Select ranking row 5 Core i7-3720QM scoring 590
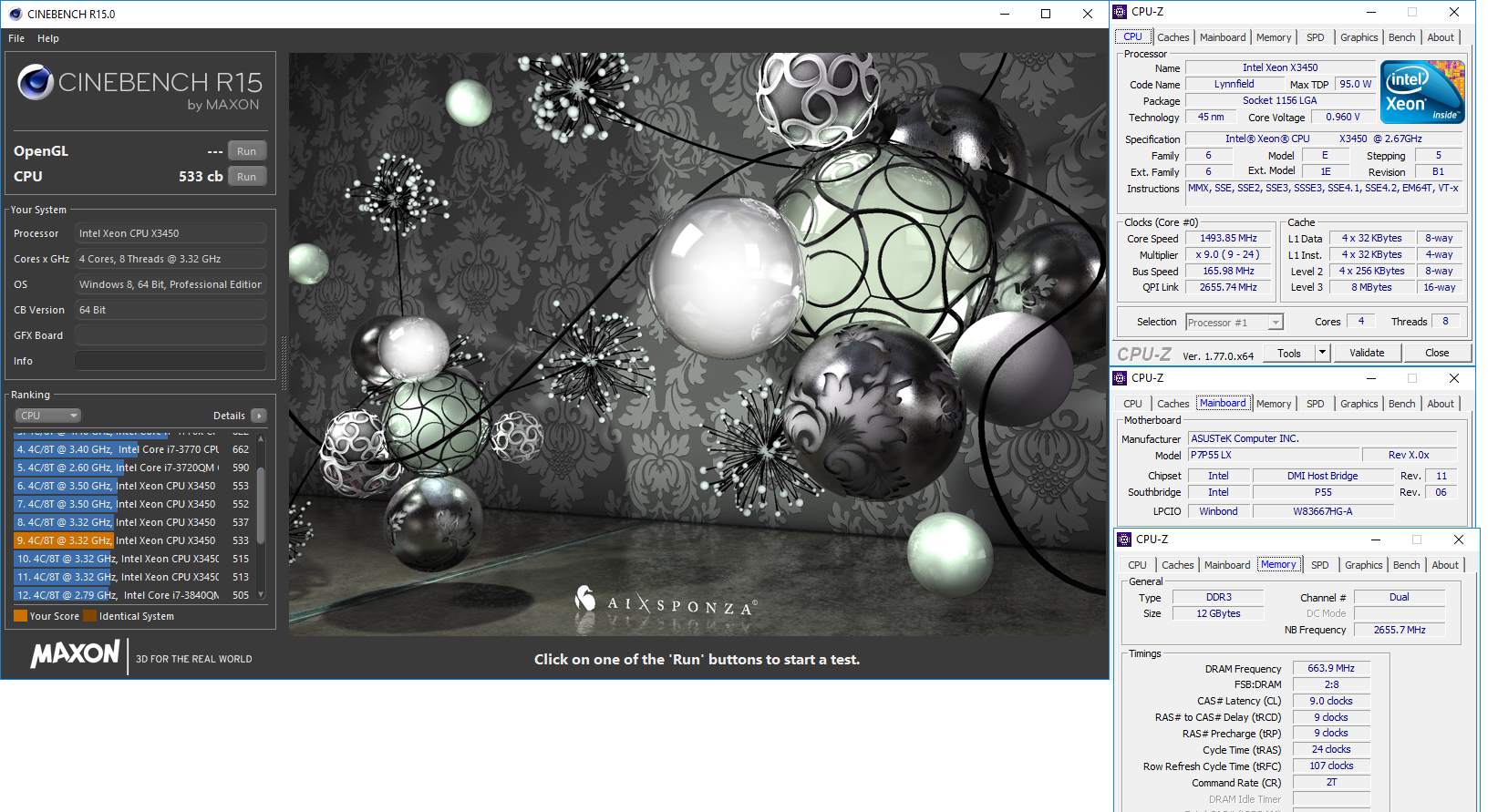The width and height of the screenshot is (1498, 812). click(133, 468)
